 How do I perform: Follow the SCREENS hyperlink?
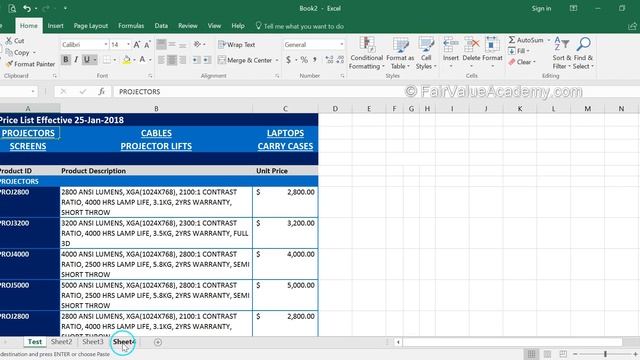click(x=28, y=146)
